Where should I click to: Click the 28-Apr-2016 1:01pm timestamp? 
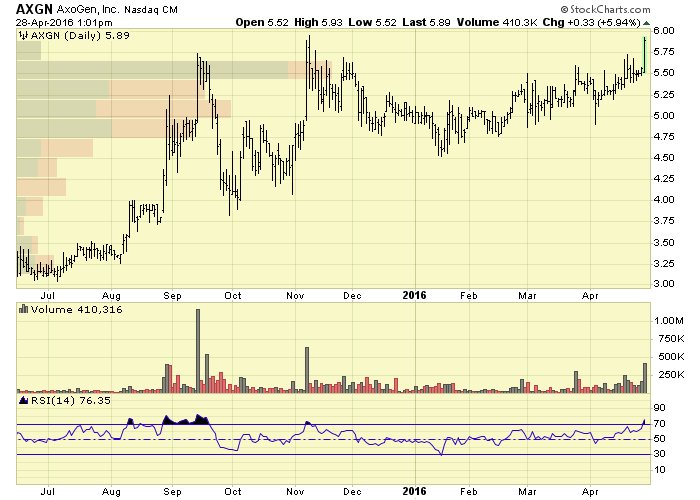(x=64, y=22)
